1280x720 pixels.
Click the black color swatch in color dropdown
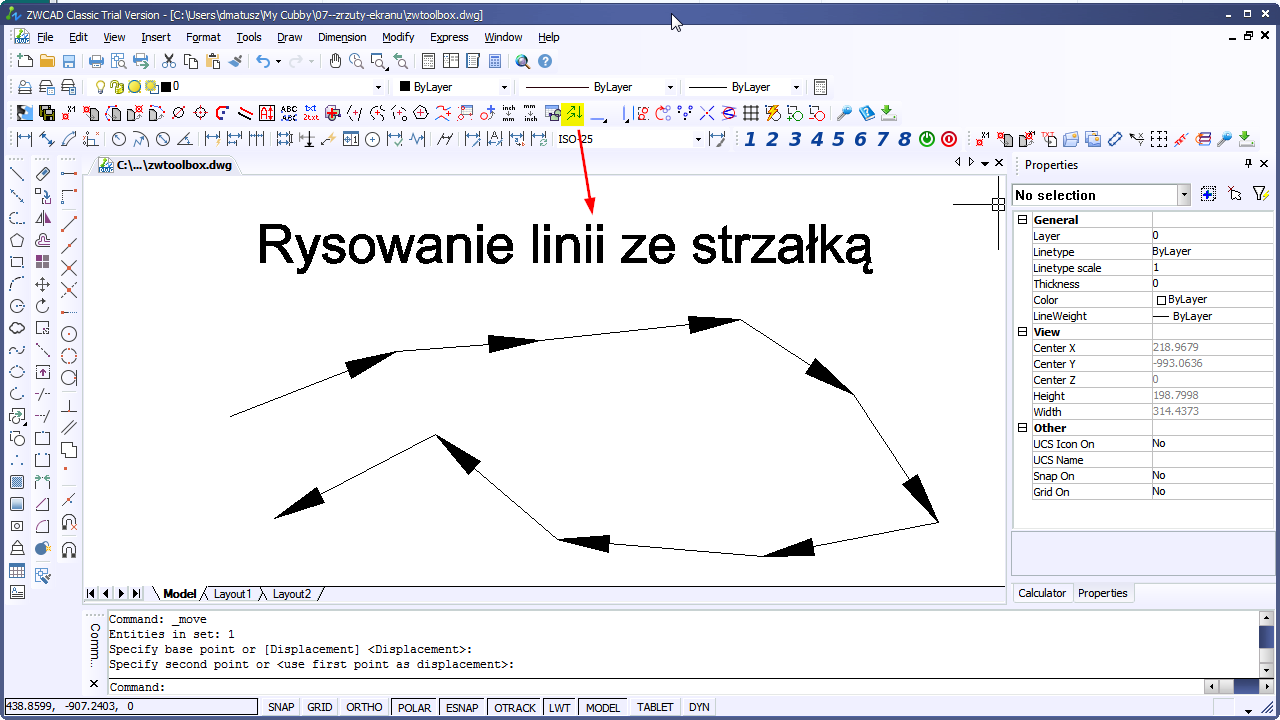(x=405, y=87)
